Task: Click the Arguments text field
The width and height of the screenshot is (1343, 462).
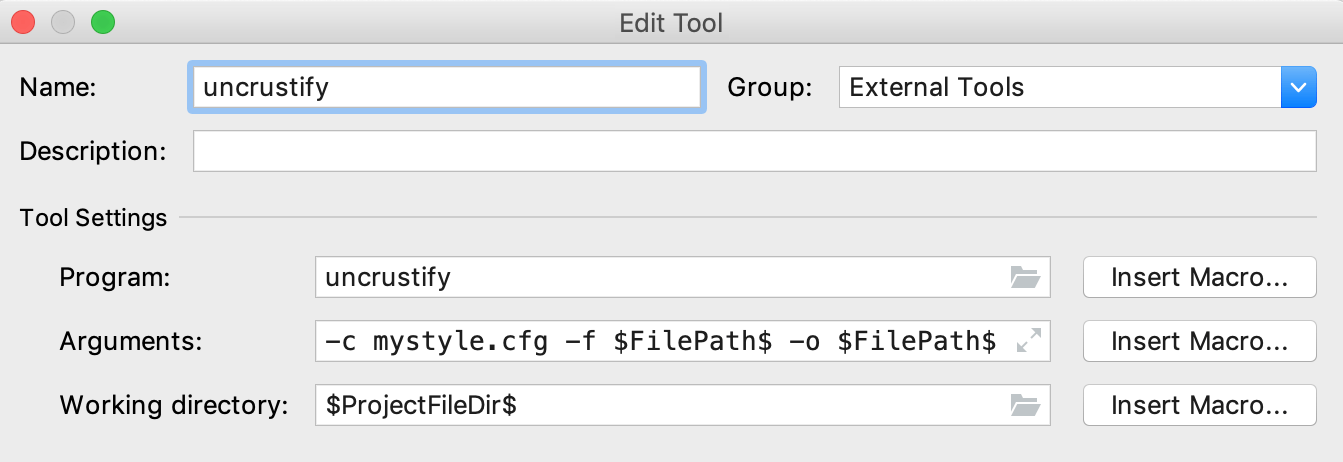Action: (660, 342)
